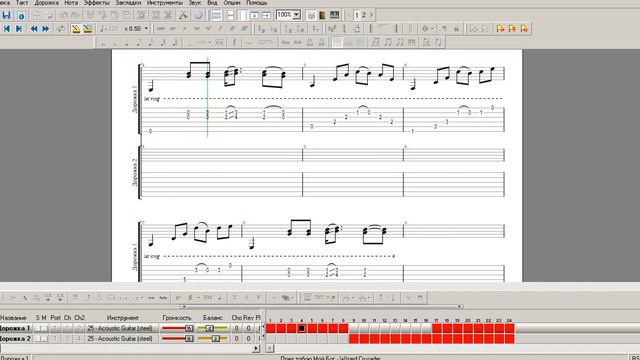Adjust Баланс slider for Дорожка 2
This screenshot has height=360, width=640.
click(212, 339)
